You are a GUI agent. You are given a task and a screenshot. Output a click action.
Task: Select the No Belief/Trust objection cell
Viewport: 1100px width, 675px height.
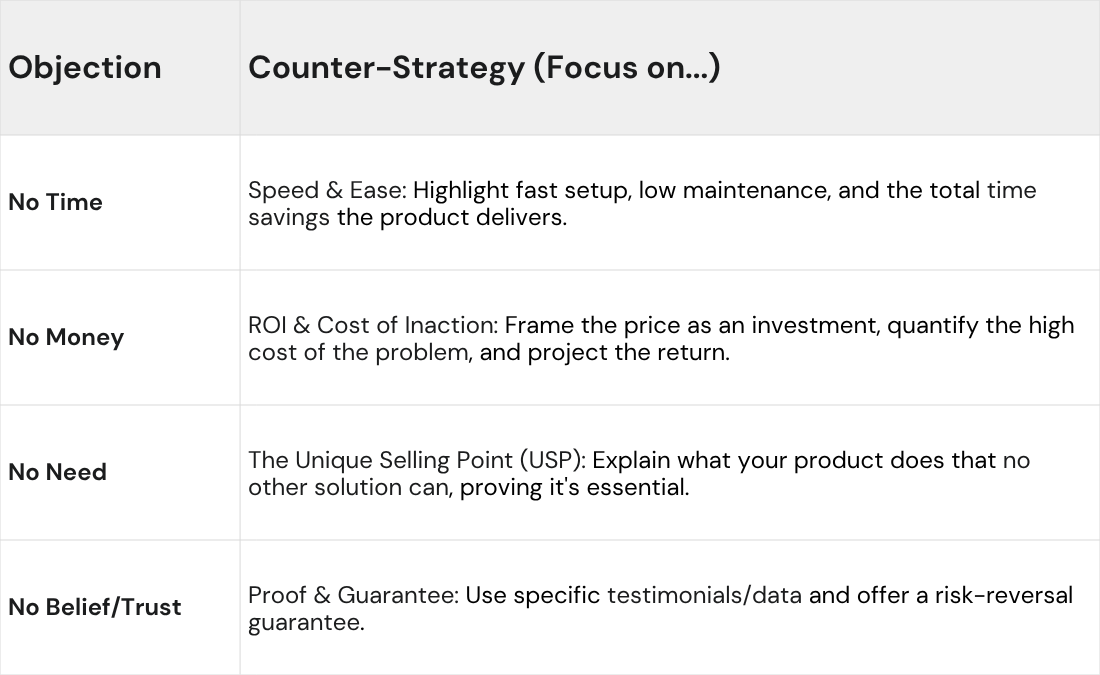[95, 607]
